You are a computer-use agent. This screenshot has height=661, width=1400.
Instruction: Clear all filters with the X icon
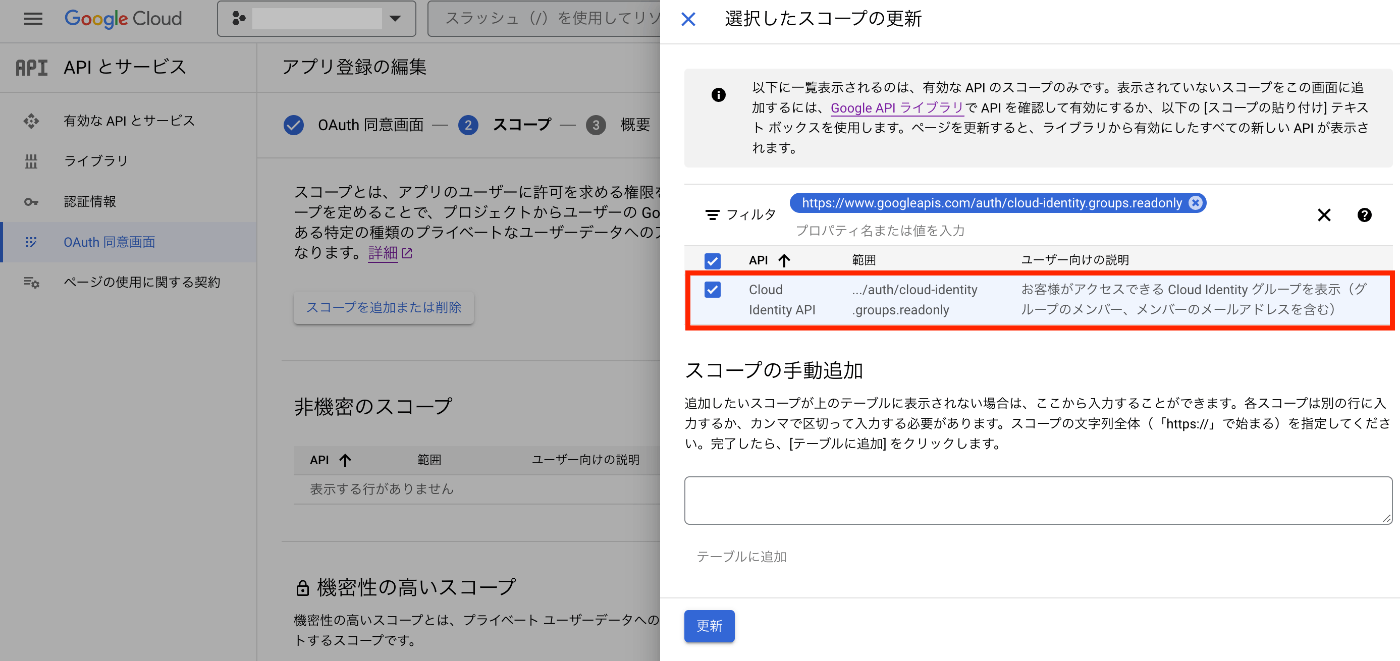click(x=1324, y=215)
